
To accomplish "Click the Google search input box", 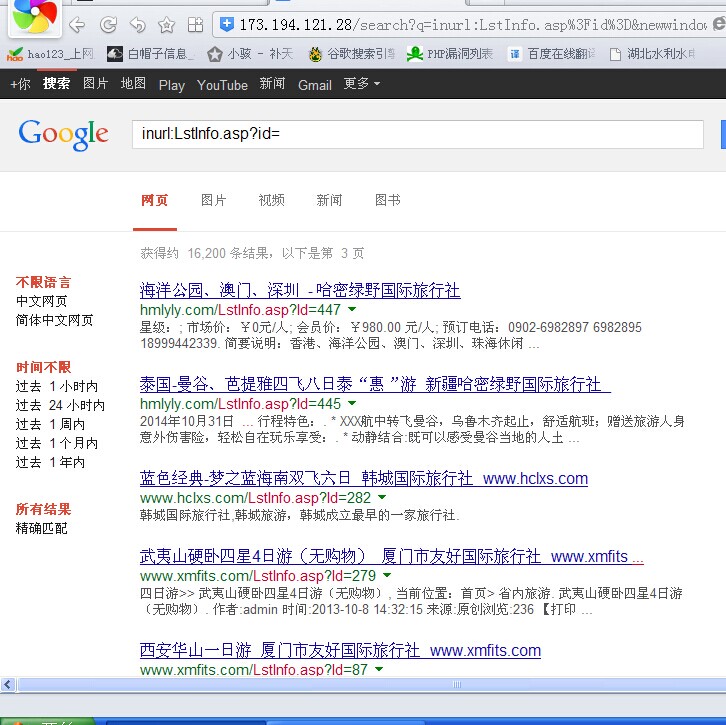I will click(418, 134).
